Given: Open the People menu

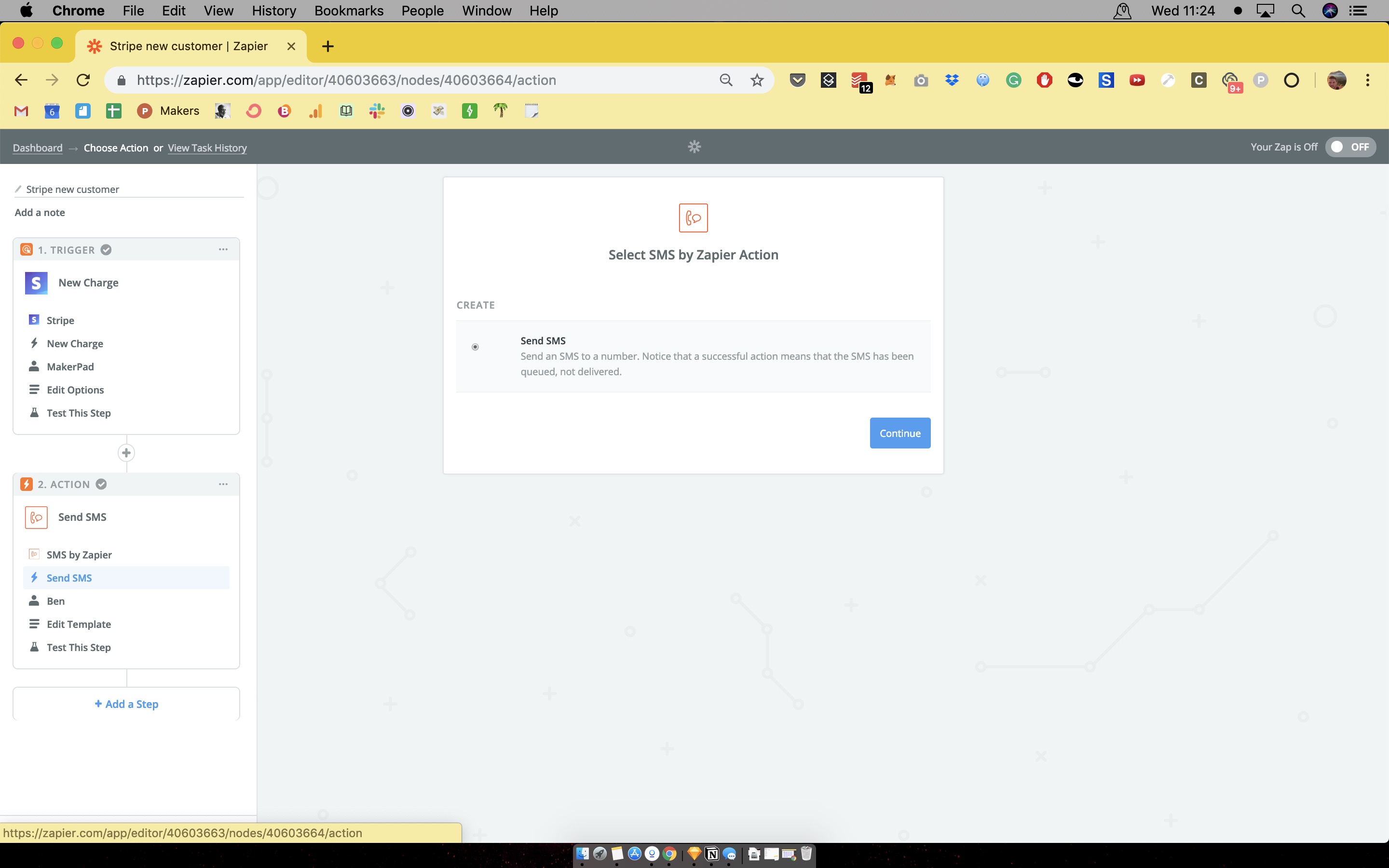Looking at the screenshot, I should pos(422,10).
